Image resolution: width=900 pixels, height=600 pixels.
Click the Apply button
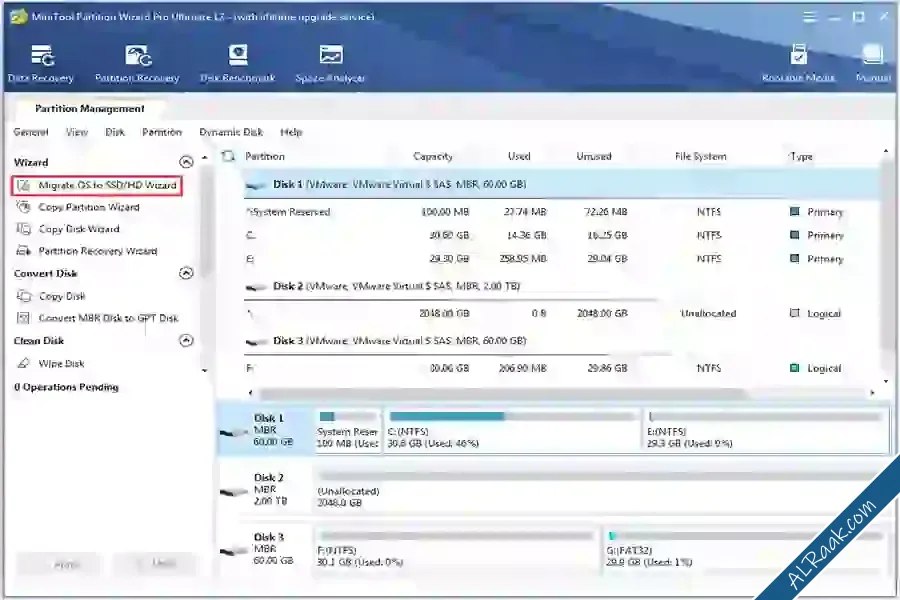coord(58,564)
